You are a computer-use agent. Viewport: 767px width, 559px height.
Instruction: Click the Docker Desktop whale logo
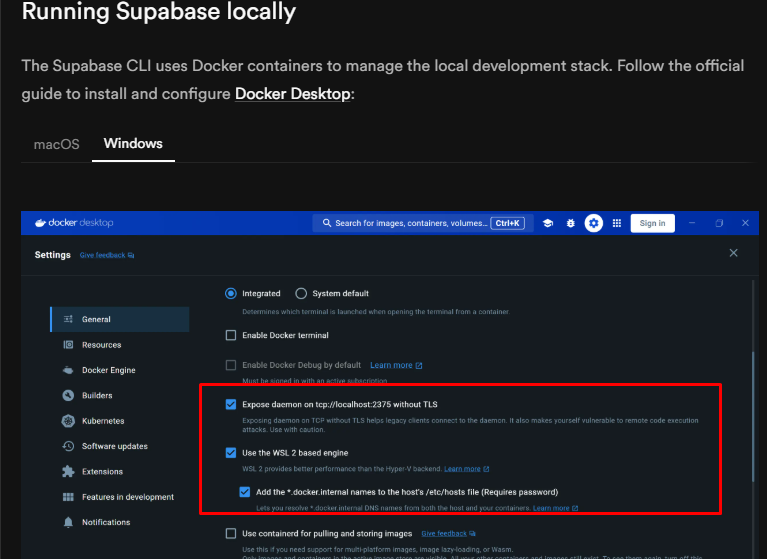click(40, 223)
